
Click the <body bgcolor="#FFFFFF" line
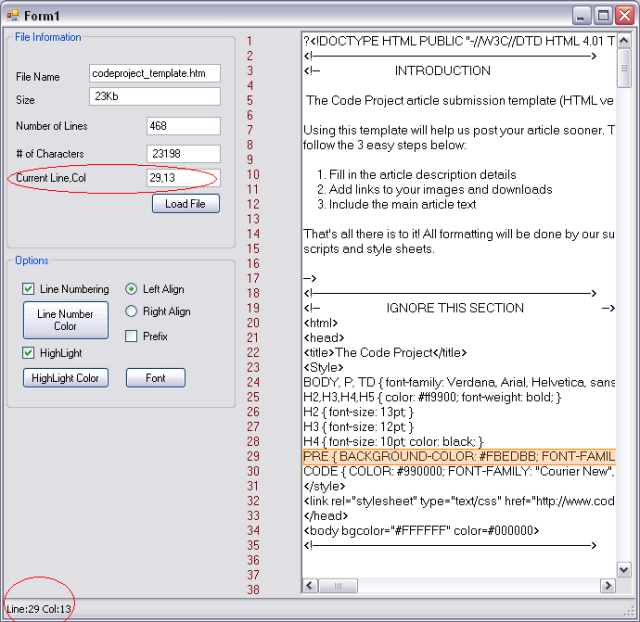pos(421,531)
